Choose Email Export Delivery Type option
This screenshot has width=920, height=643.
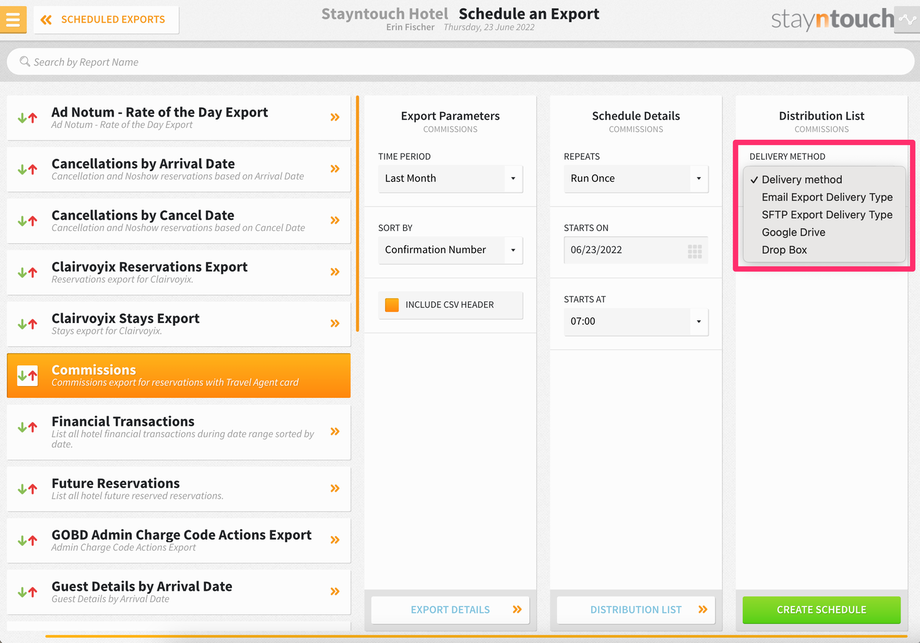[824, 197]
